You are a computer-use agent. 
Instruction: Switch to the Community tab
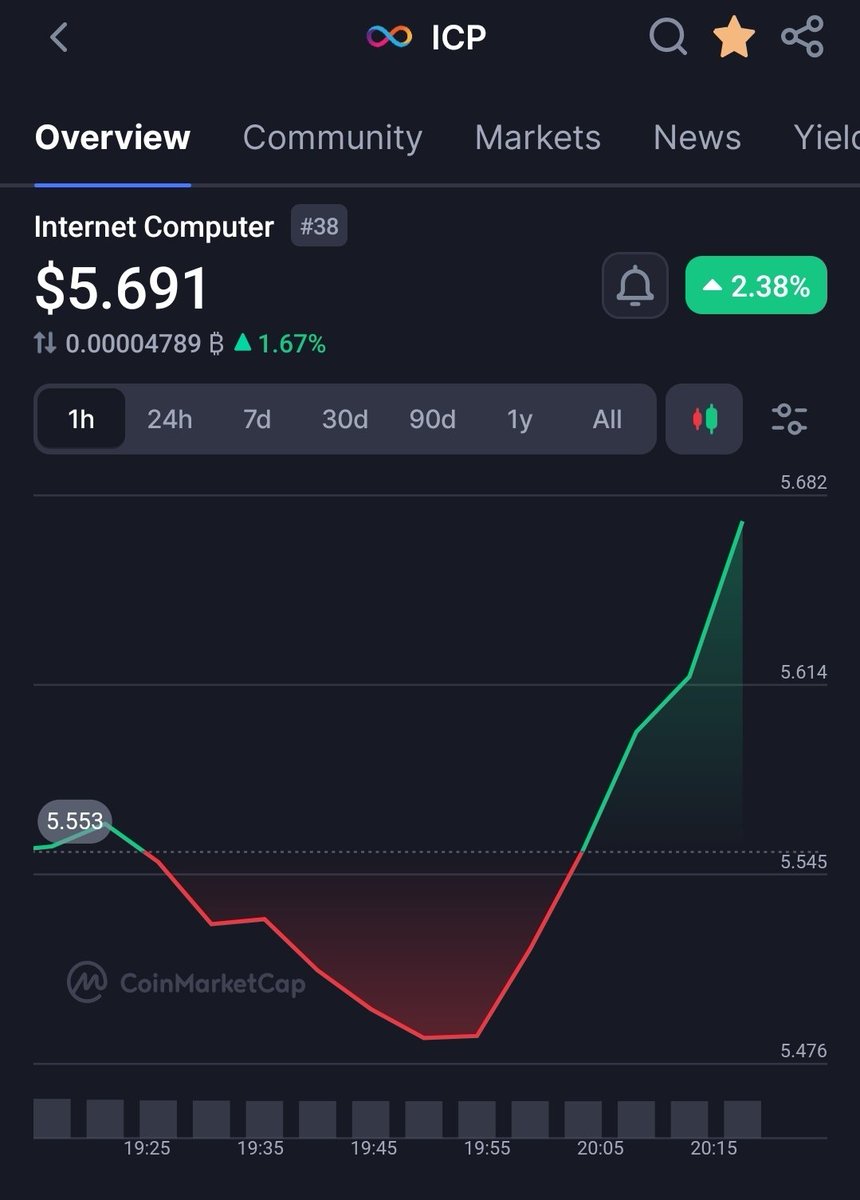coord(332,138)
